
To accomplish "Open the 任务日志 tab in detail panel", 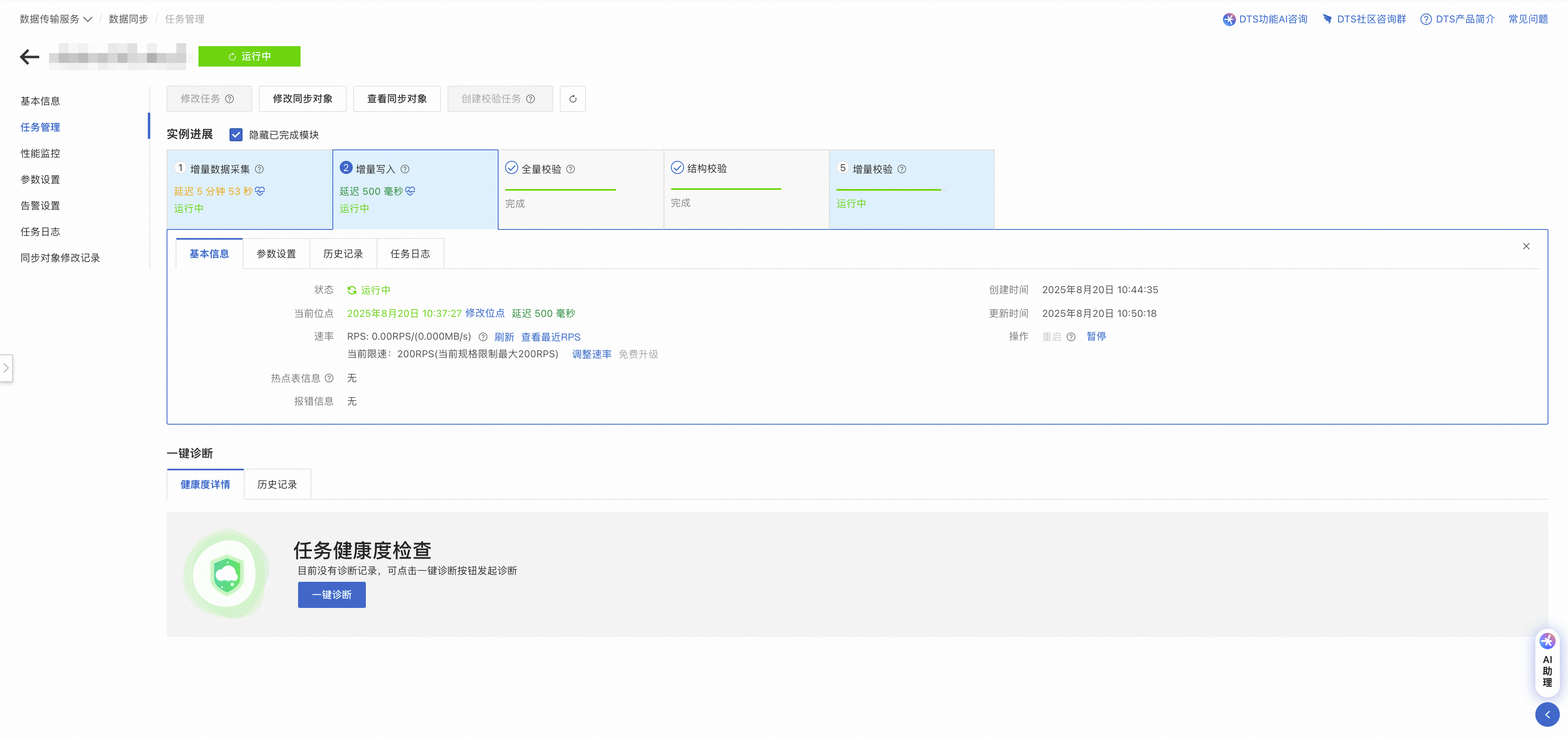I will point(410,254).
